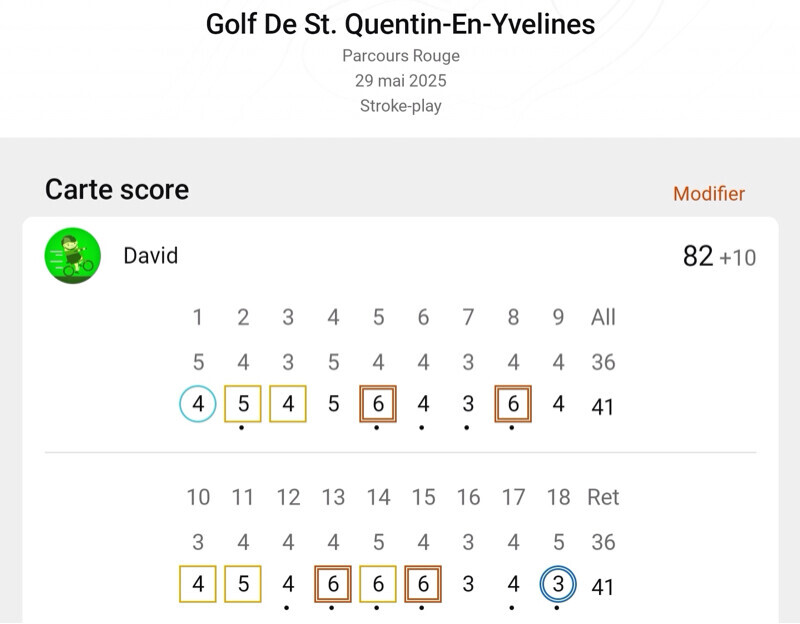Click the Ret column header
800x624 pixels.
tap(603, 497)
